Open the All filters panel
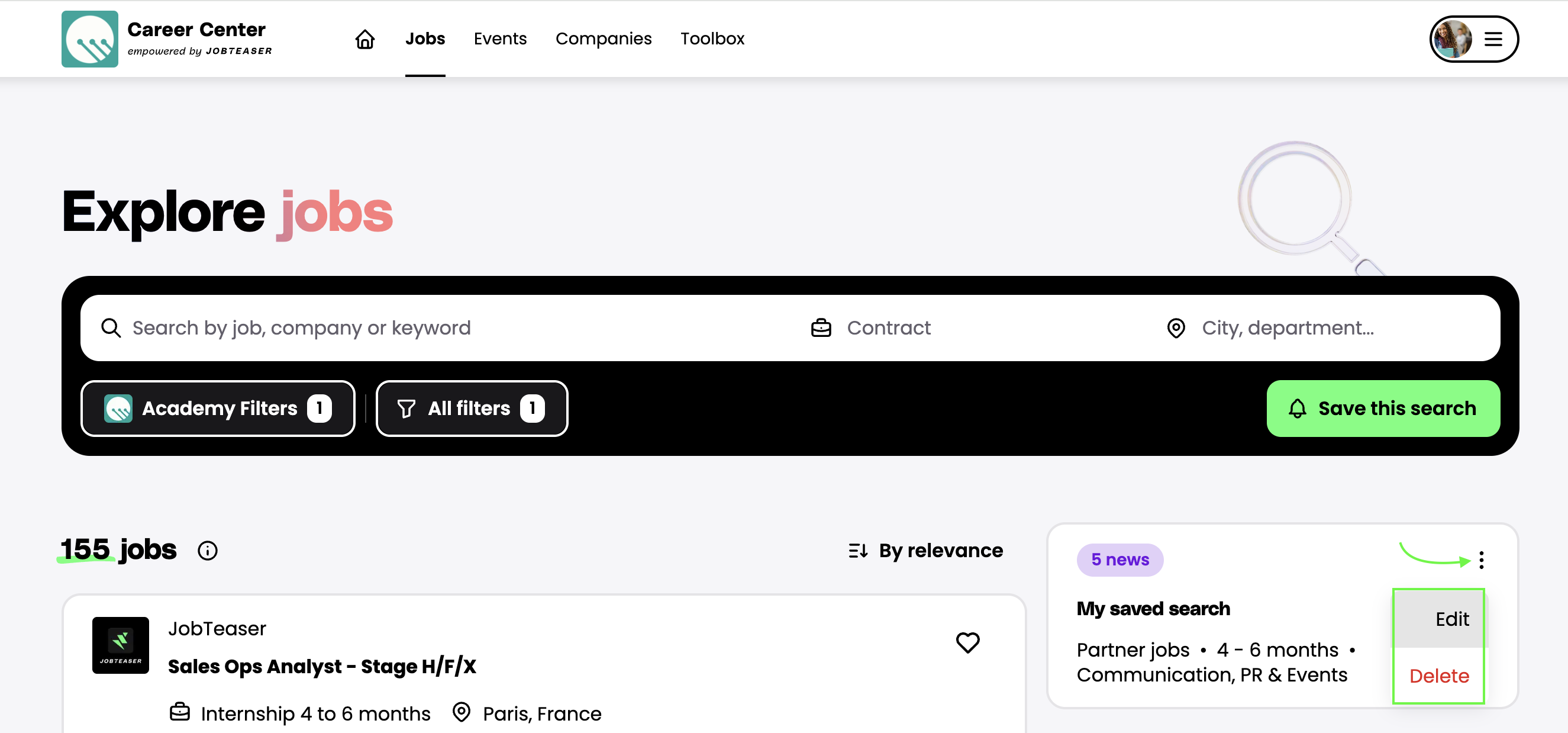 (x=472, y=408)
